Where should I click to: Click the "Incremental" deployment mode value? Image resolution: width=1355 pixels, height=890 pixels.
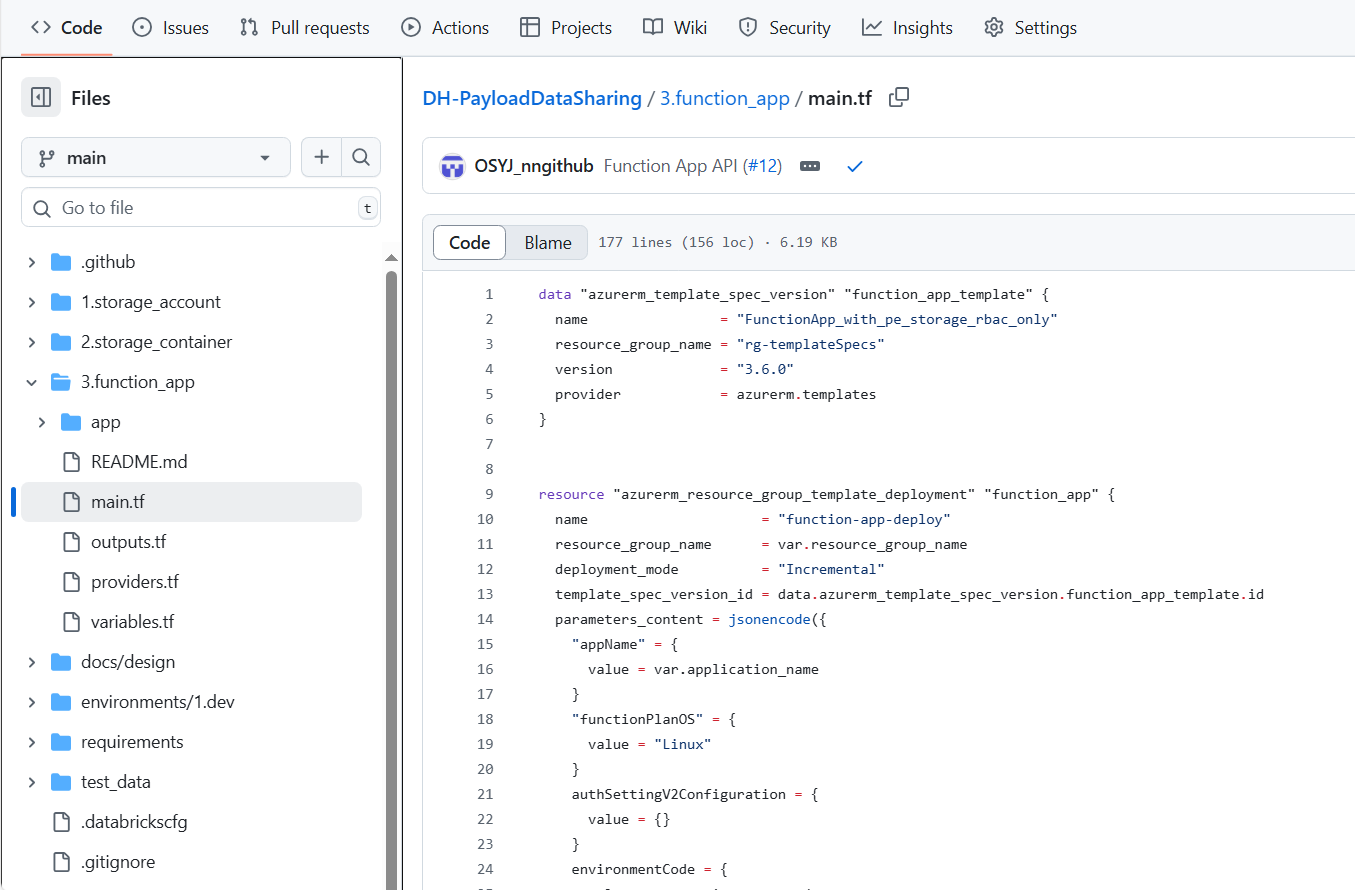pos(832,569)
